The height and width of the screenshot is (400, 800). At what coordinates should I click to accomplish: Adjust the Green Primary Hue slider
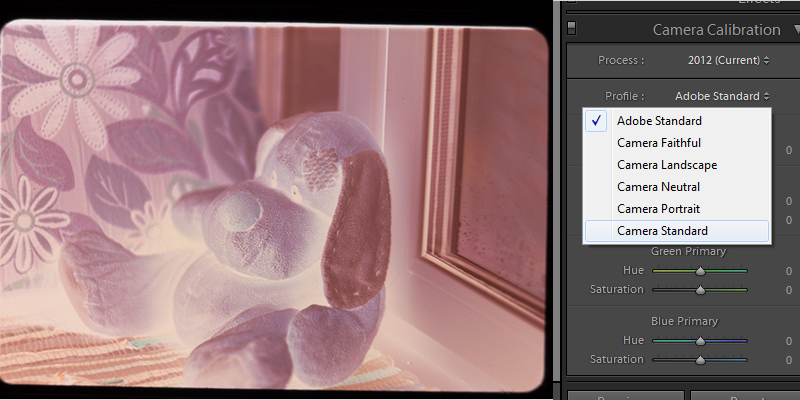[x=700, y=271]
